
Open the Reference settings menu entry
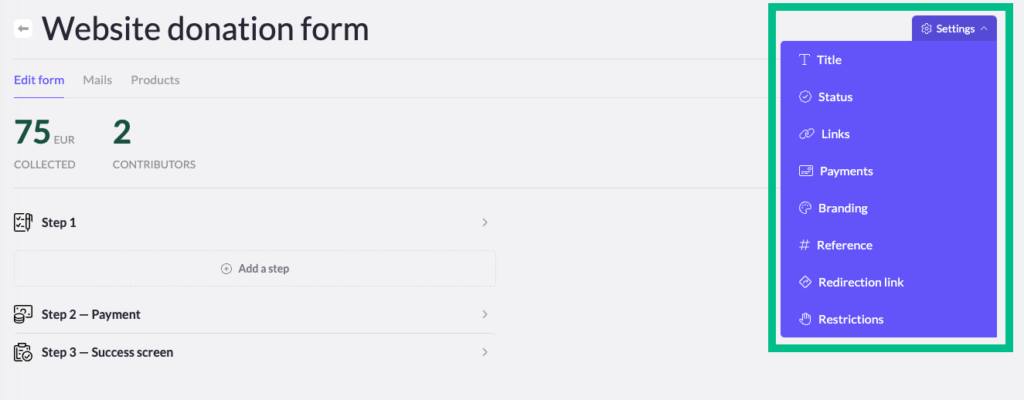(844, 245)
